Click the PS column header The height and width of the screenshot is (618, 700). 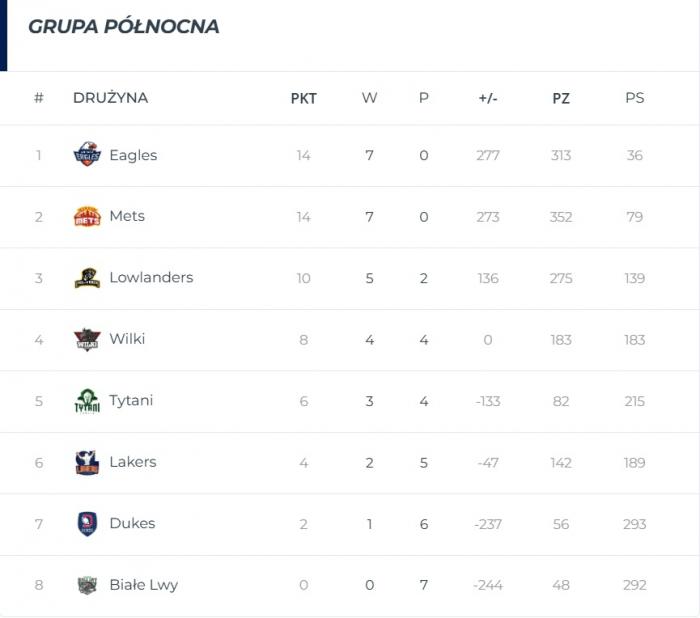click(x=634, y=98)
